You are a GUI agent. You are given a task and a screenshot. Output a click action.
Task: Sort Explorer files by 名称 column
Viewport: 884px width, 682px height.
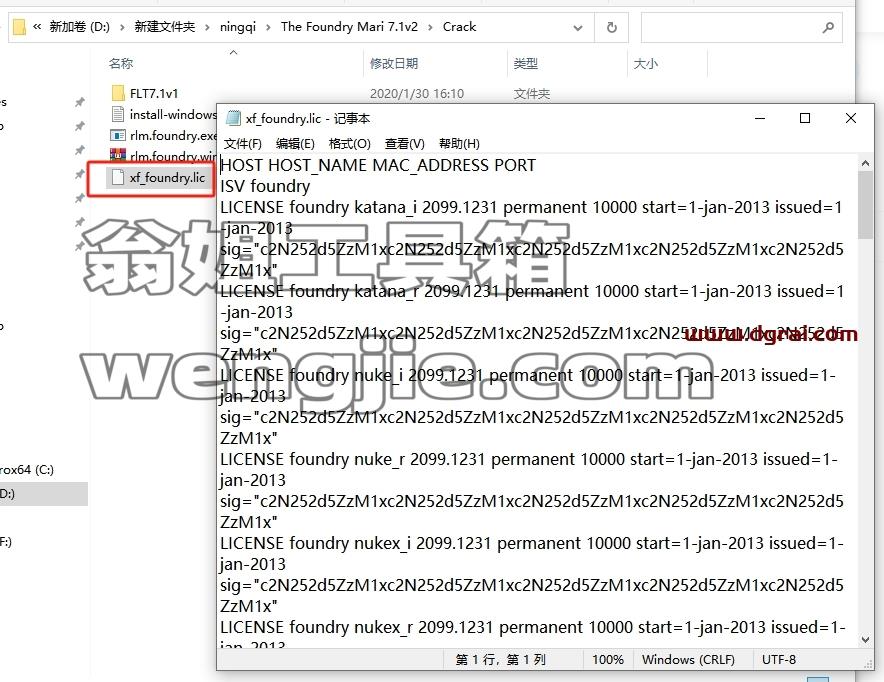point(121,64)
